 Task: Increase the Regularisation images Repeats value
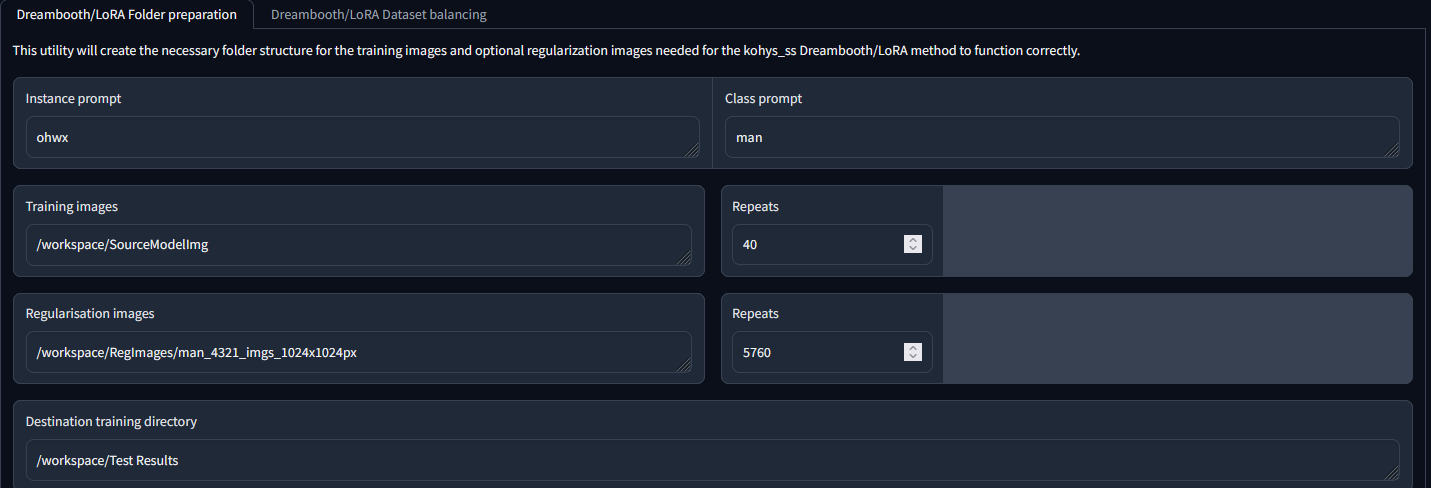[x=912, y=347]
